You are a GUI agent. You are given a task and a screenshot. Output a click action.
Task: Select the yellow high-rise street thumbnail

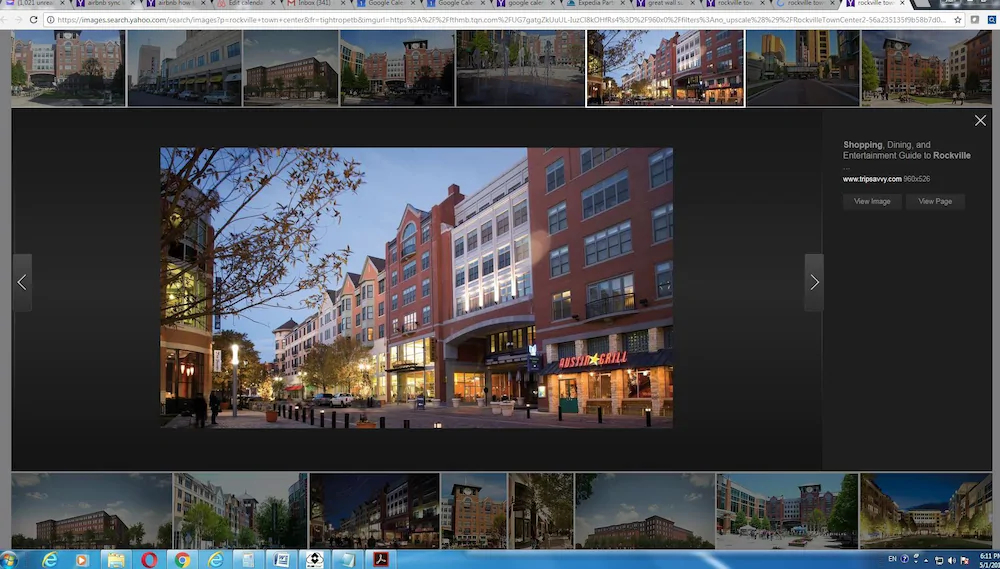[x=803, y=68]
